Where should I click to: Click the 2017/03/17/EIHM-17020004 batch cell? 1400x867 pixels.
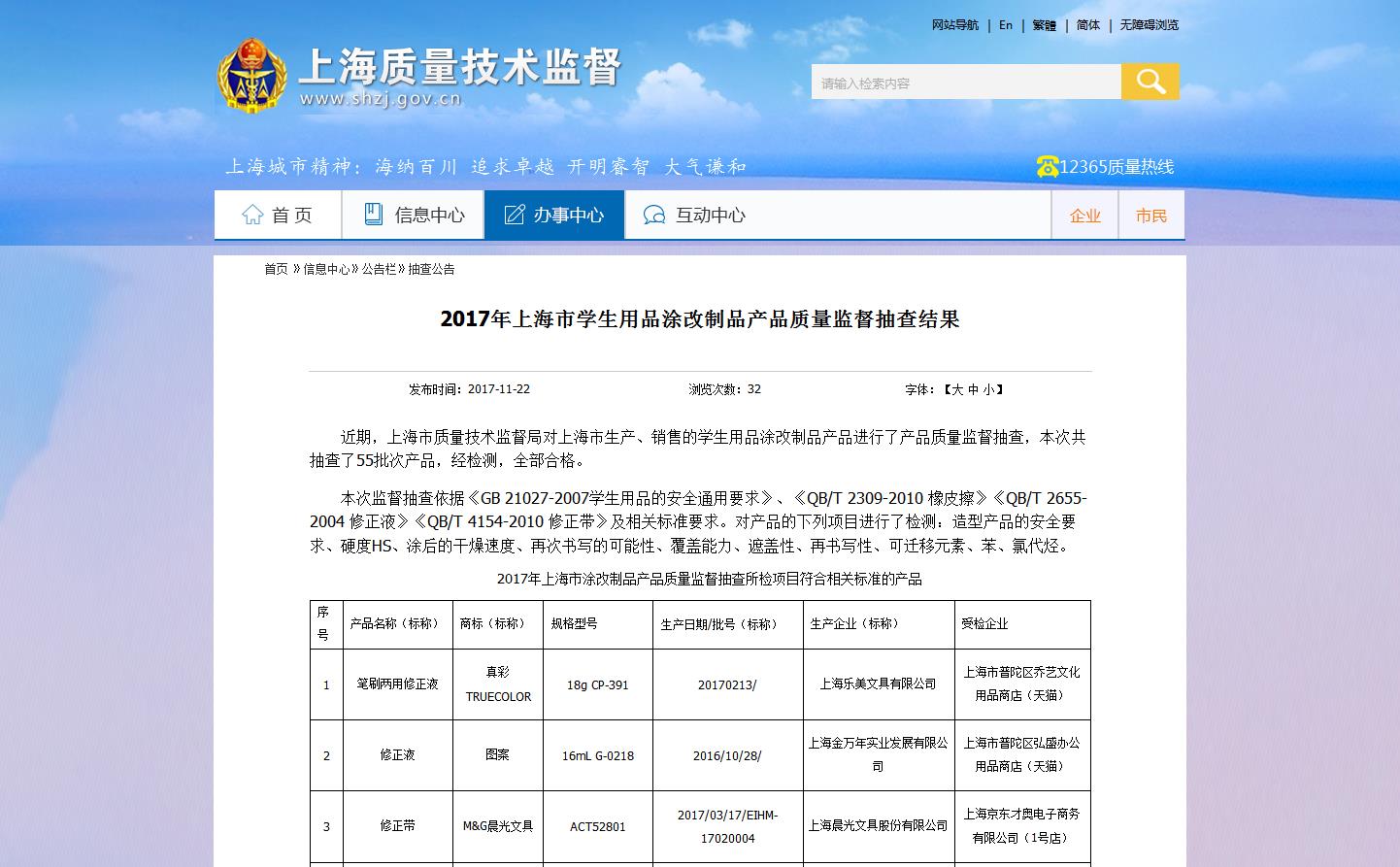point(727,826)
